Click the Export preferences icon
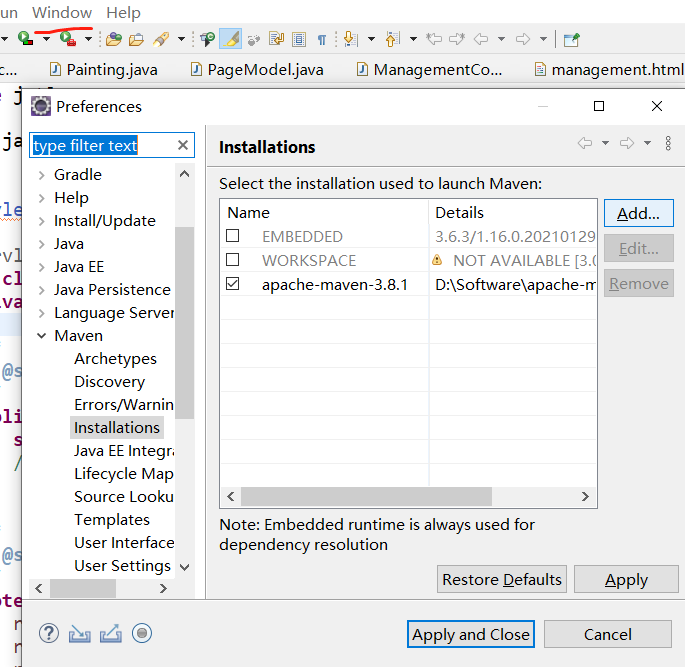The height and width of the screenshot is (667, 685). tap(111, 634)
